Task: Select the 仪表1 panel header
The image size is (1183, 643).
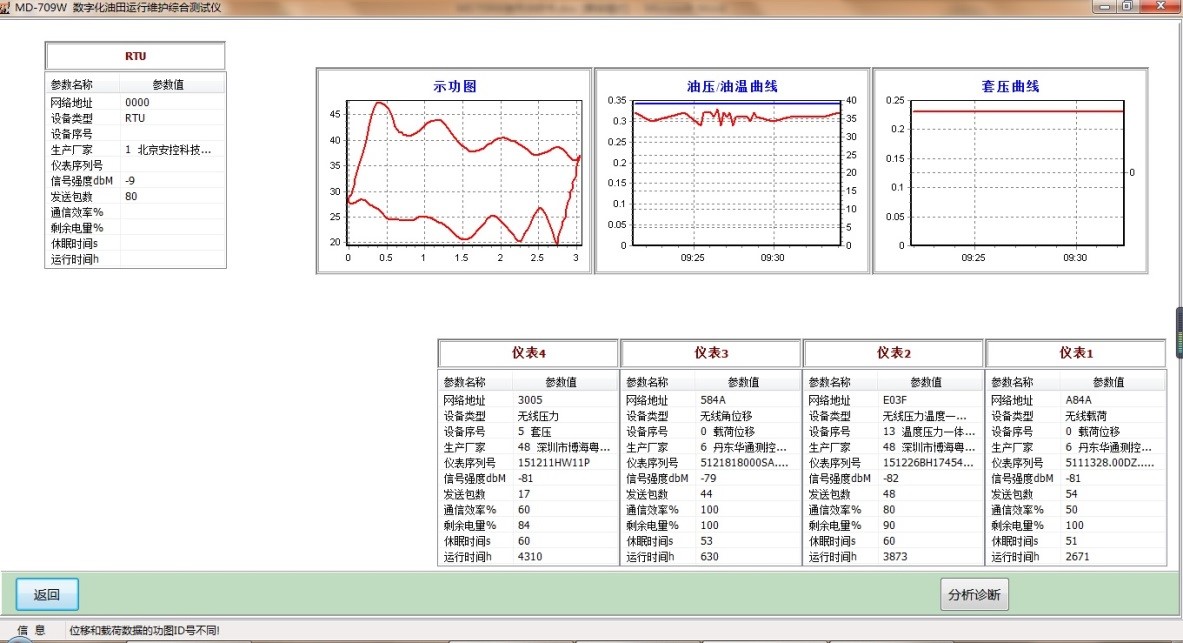Action: [1076, 353]
